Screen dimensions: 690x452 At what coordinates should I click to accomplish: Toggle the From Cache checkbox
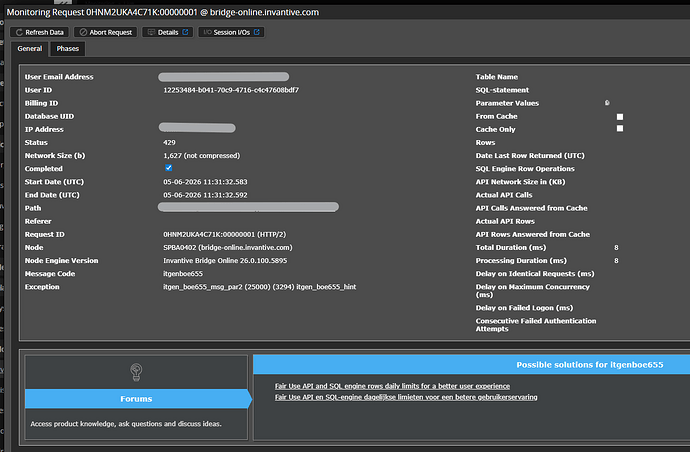click(620, 117)
